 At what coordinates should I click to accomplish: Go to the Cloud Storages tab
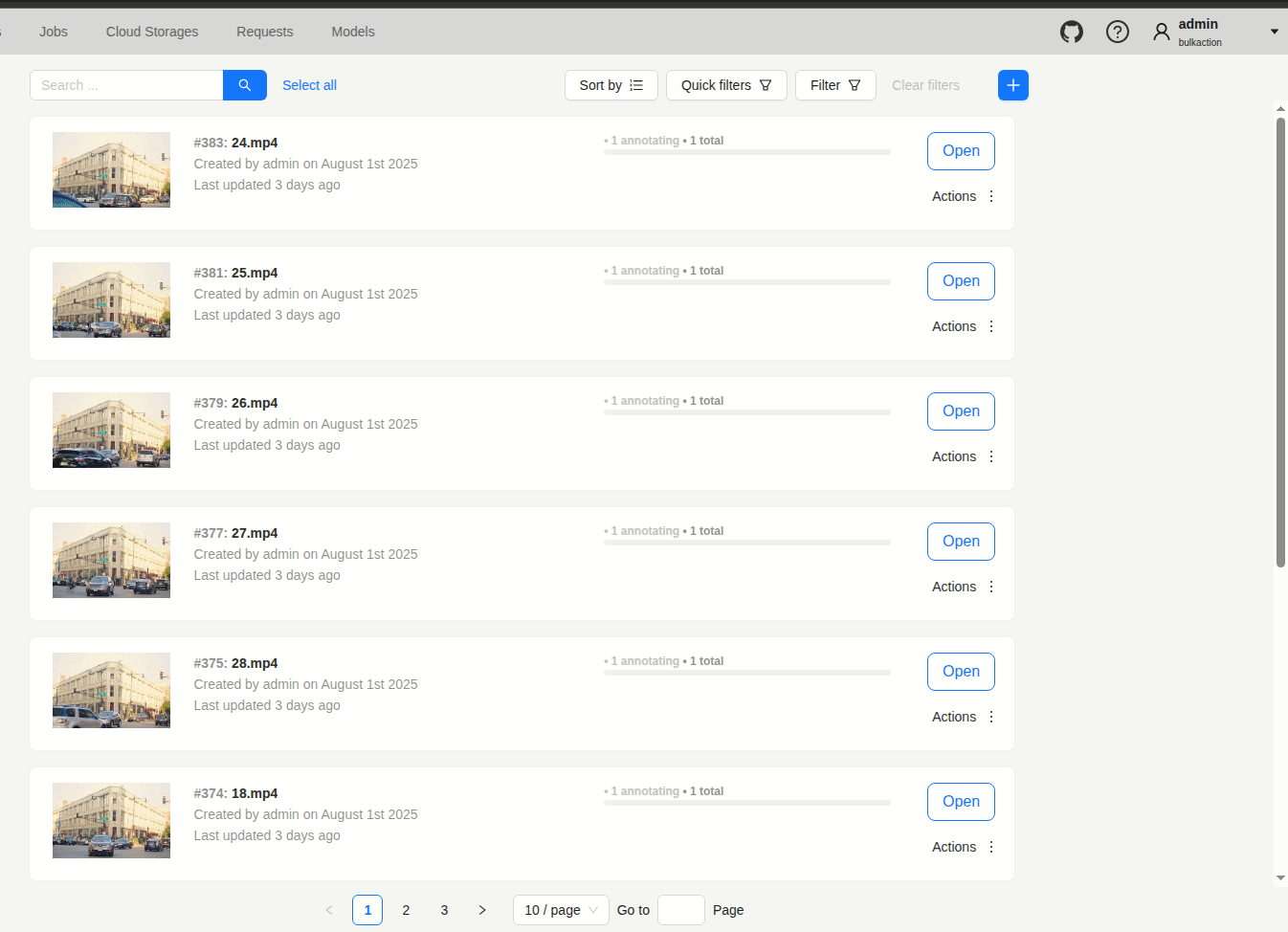tap(152, 32)
